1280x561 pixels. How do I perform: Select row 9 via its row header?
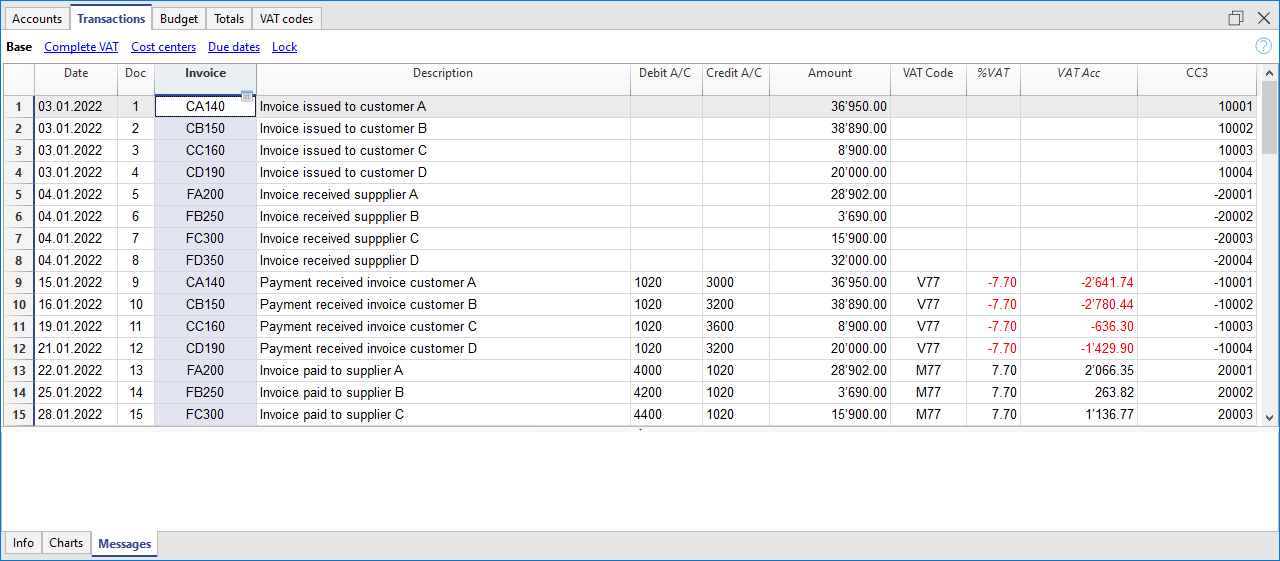click(19, 283)
